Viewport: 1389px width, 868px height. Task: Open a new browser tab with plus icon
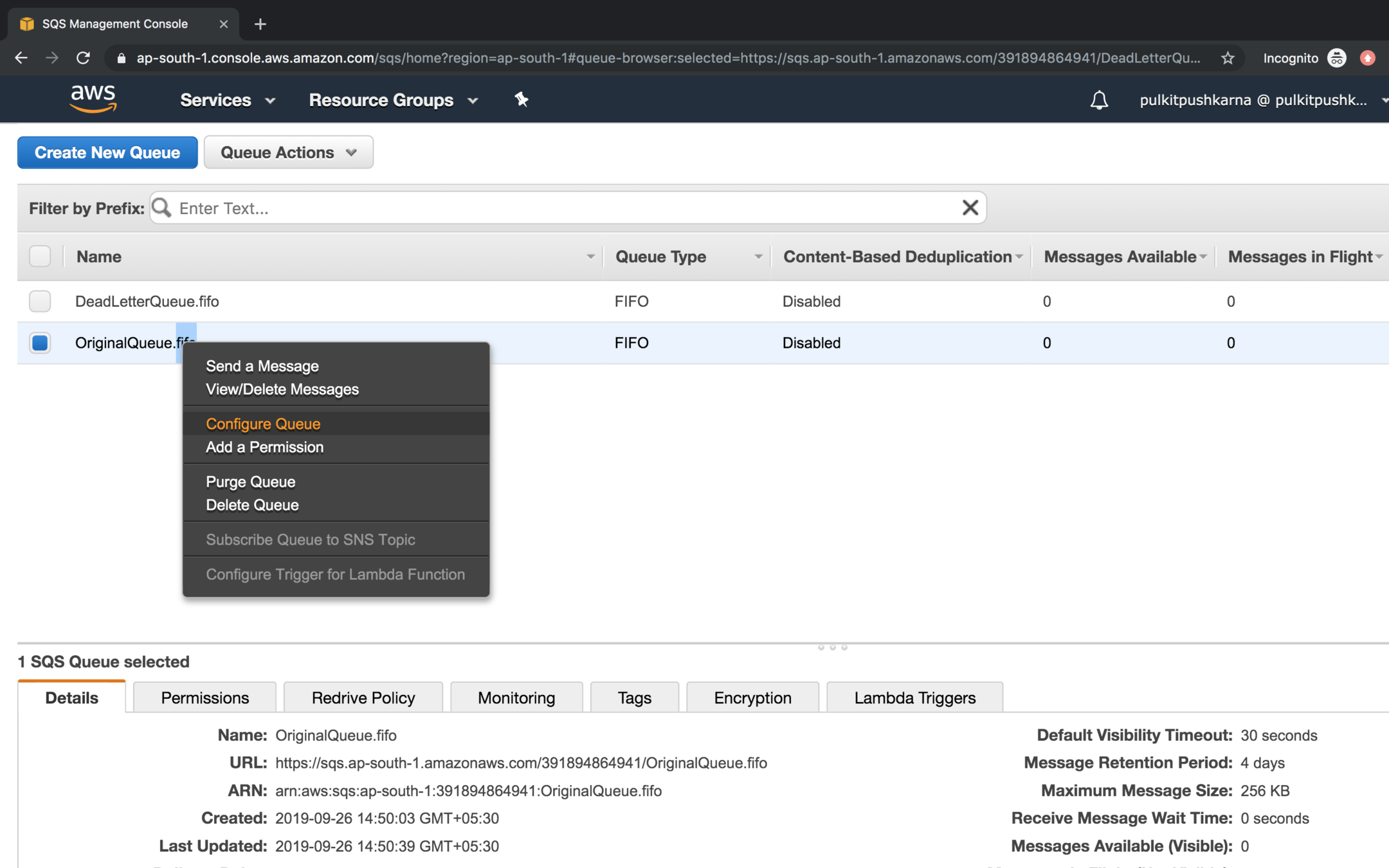click(260, 24)
